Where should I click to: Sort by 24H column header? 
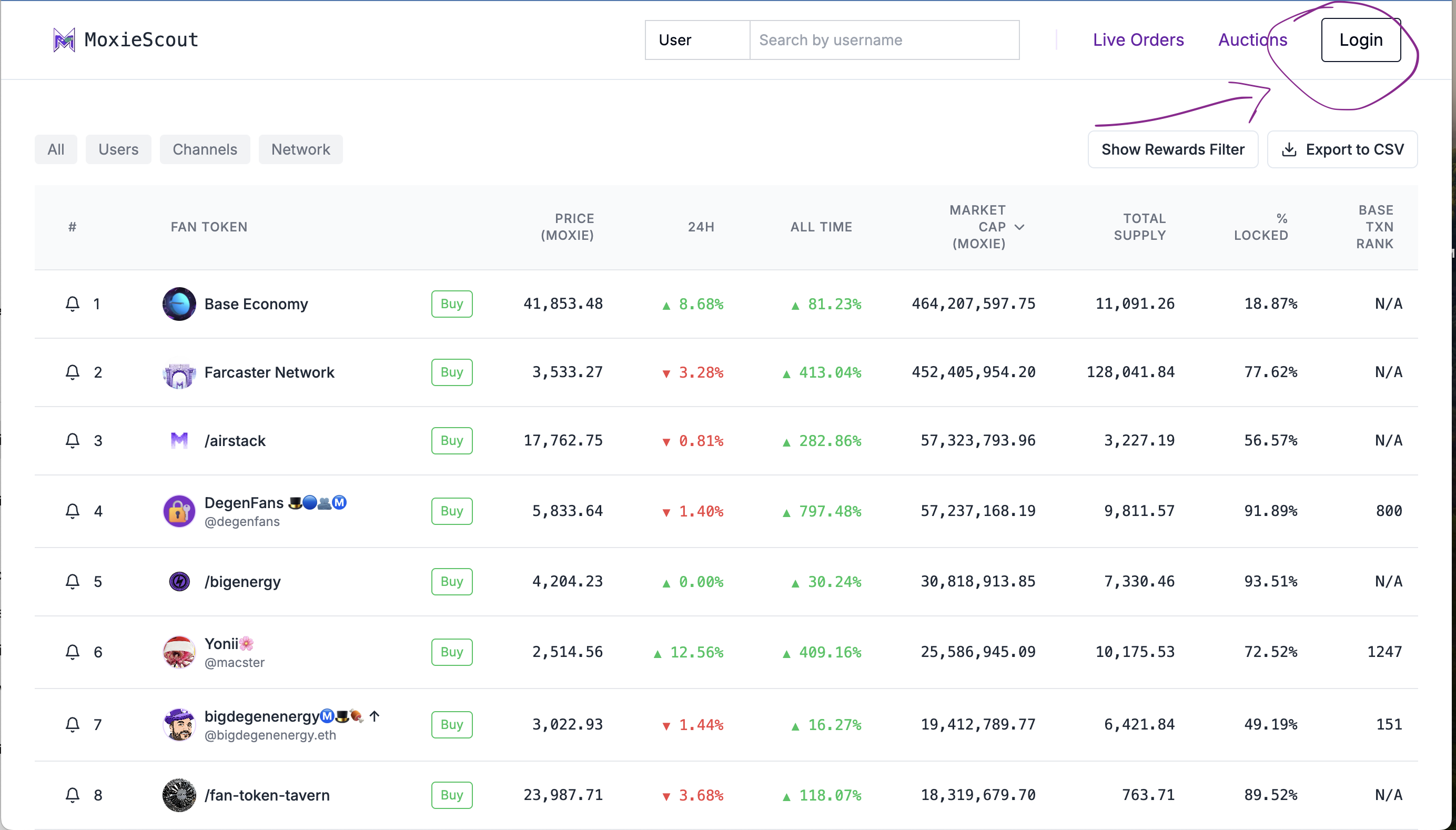click(x=701, y=227)
